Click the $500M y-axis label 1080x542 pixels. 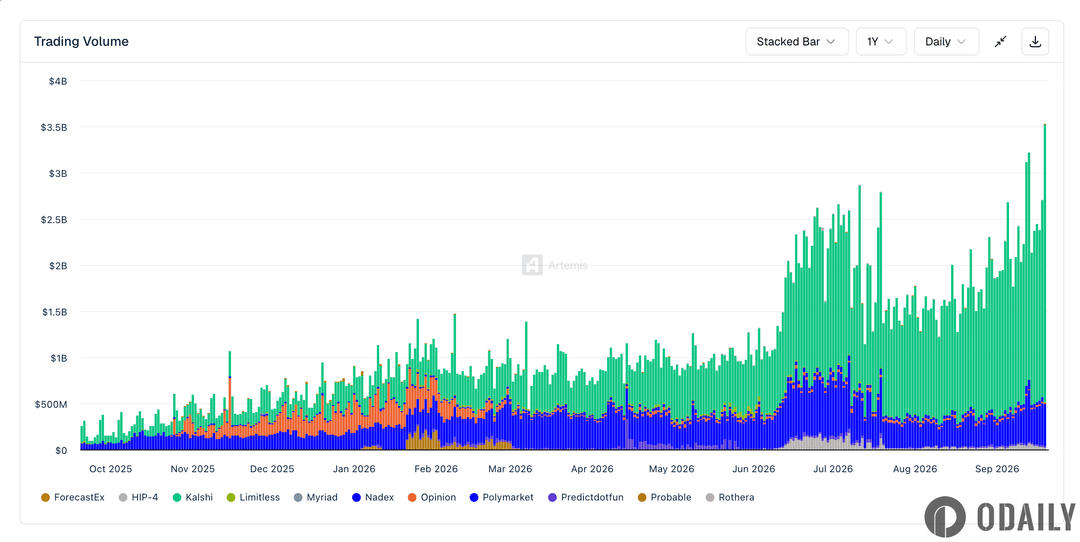pyautogui.click(x=50, y=404)
